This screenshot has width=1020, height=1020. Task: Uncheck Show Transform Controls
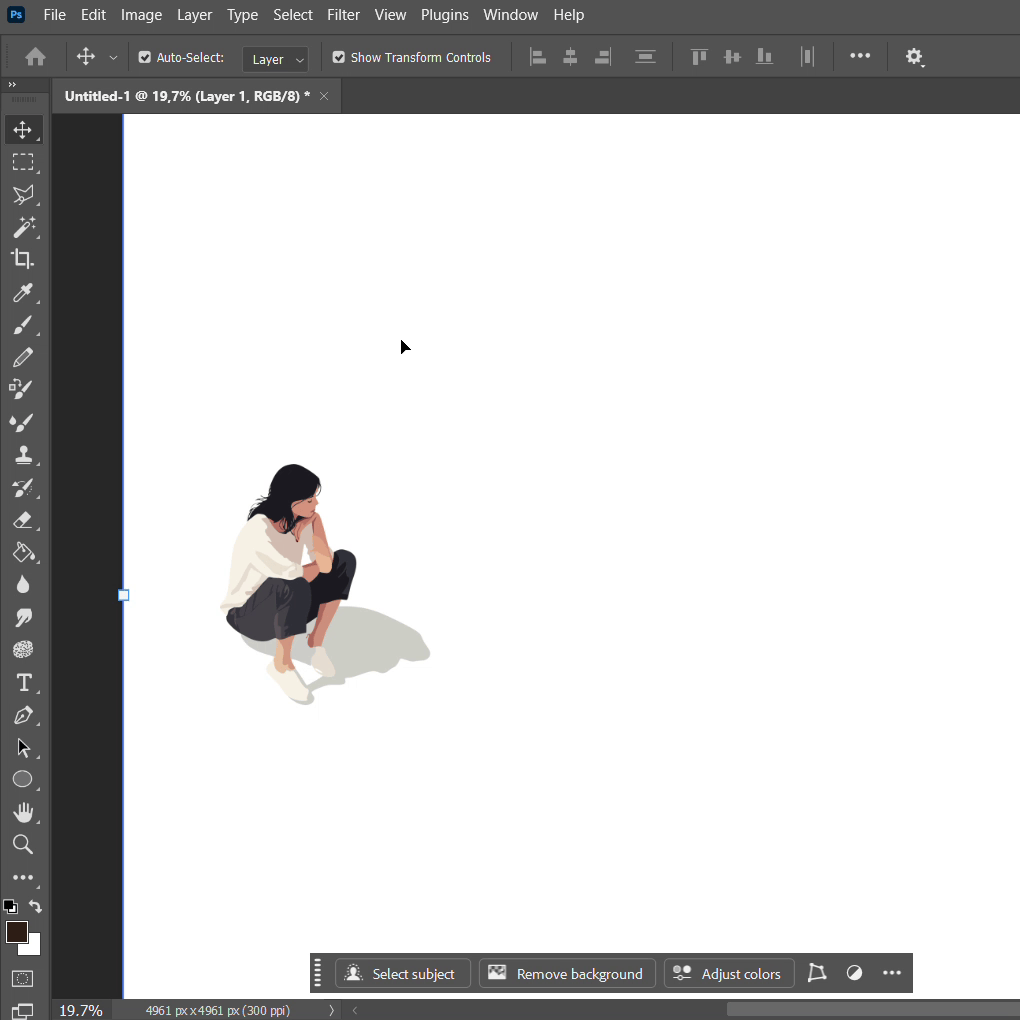[x=339, y=58]
